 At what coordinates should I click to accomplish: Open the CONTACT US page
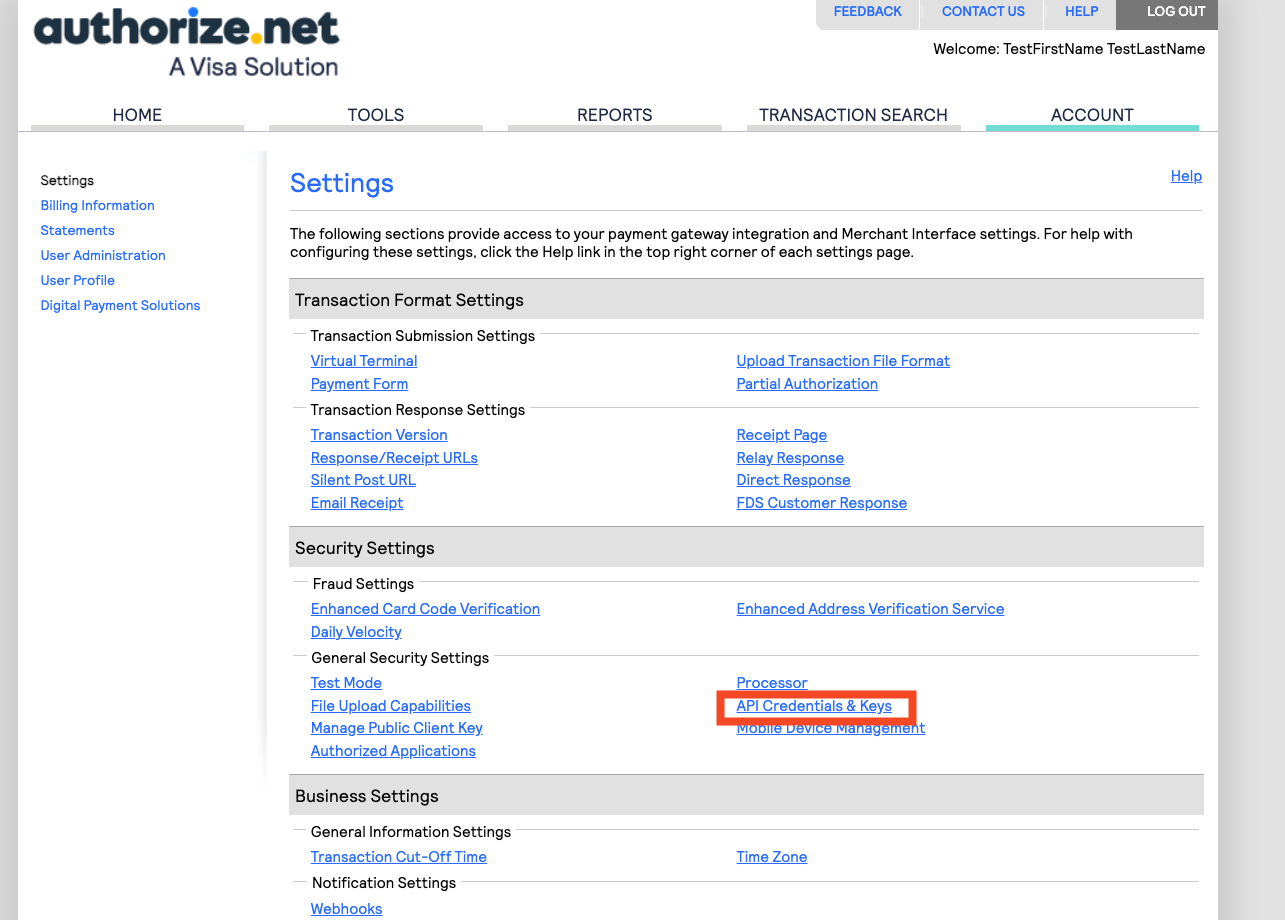[x=982, y=11]
